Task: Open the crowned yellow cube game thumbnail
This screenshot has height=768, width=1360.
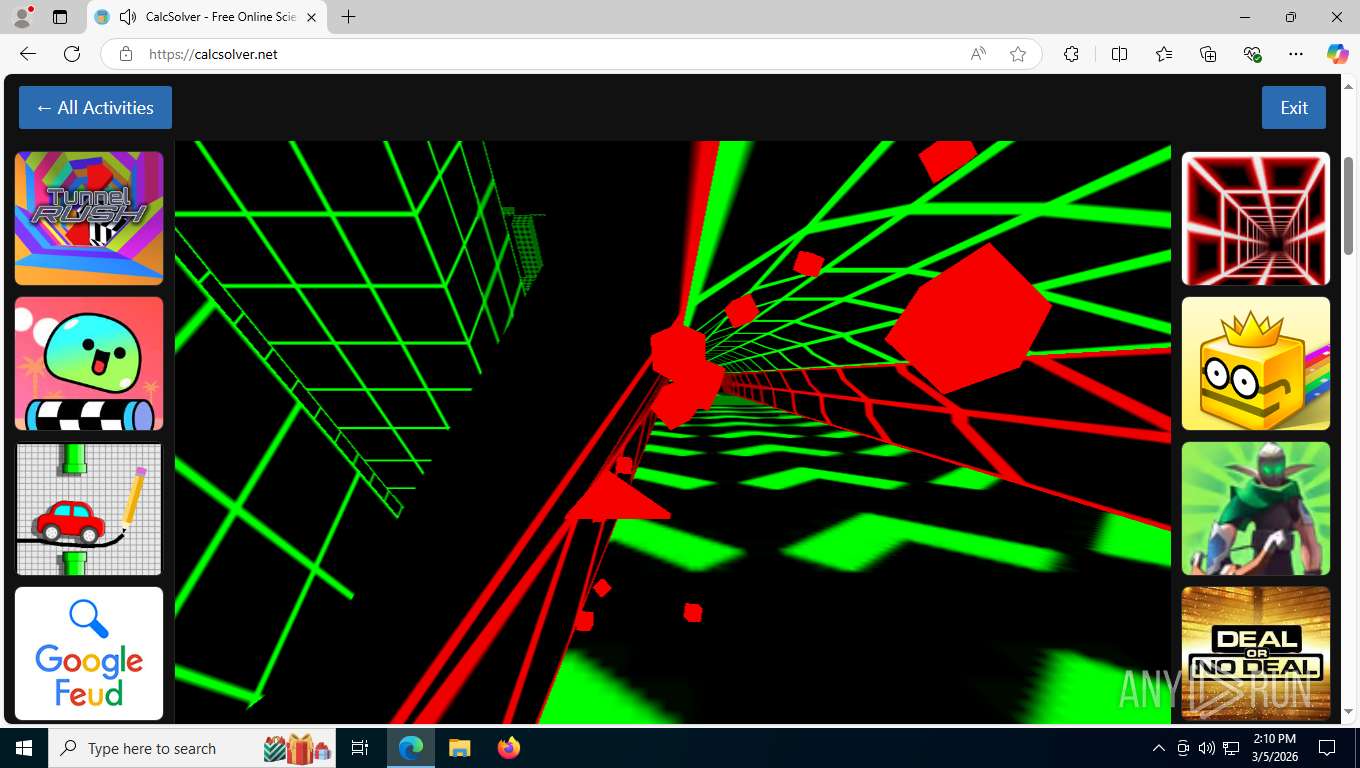Action: pyautogui.click(x=1256, y=363)
